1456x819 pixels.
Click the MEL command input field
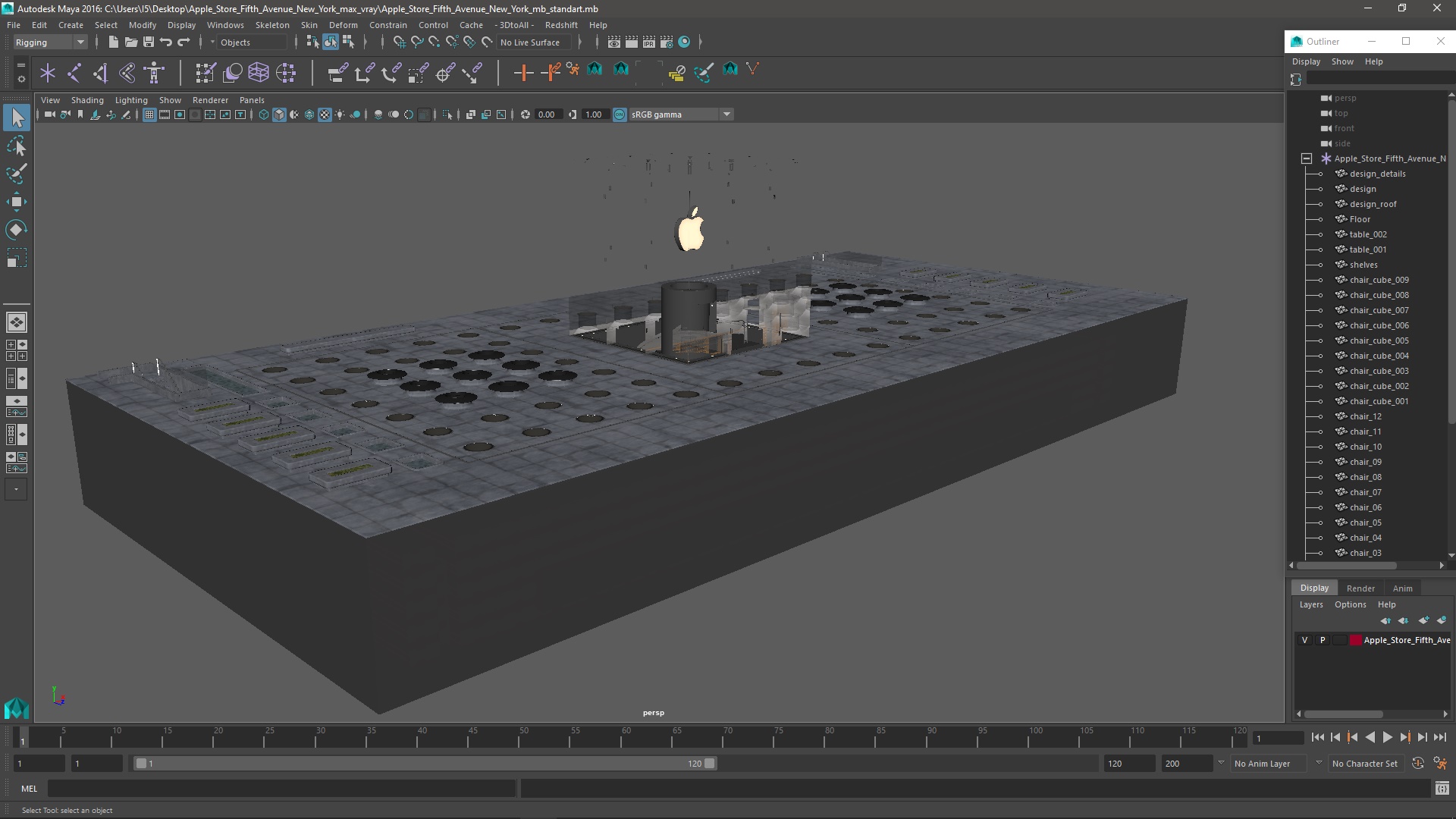[281, 789]
